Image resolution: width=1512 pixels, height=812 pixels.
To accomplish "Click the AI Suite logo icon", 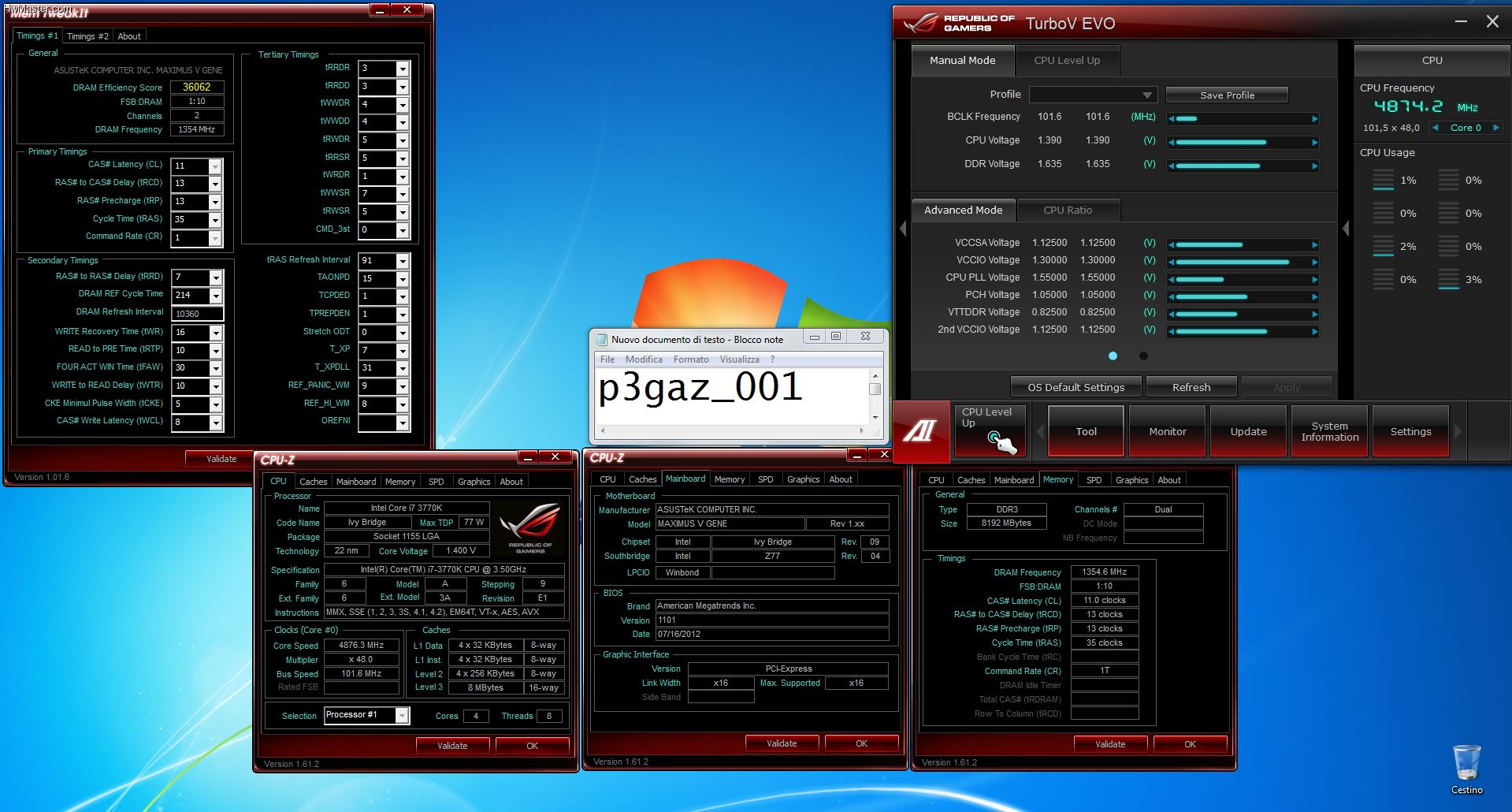I will (x=919, y=430).
